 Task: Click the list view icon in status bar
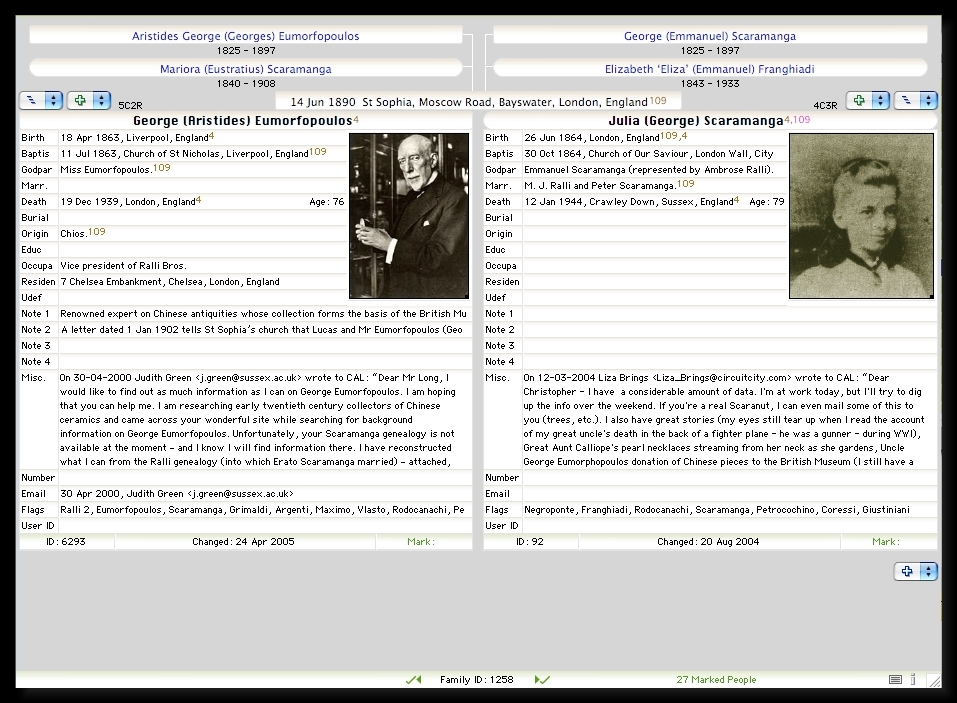(x=895, y=680)
